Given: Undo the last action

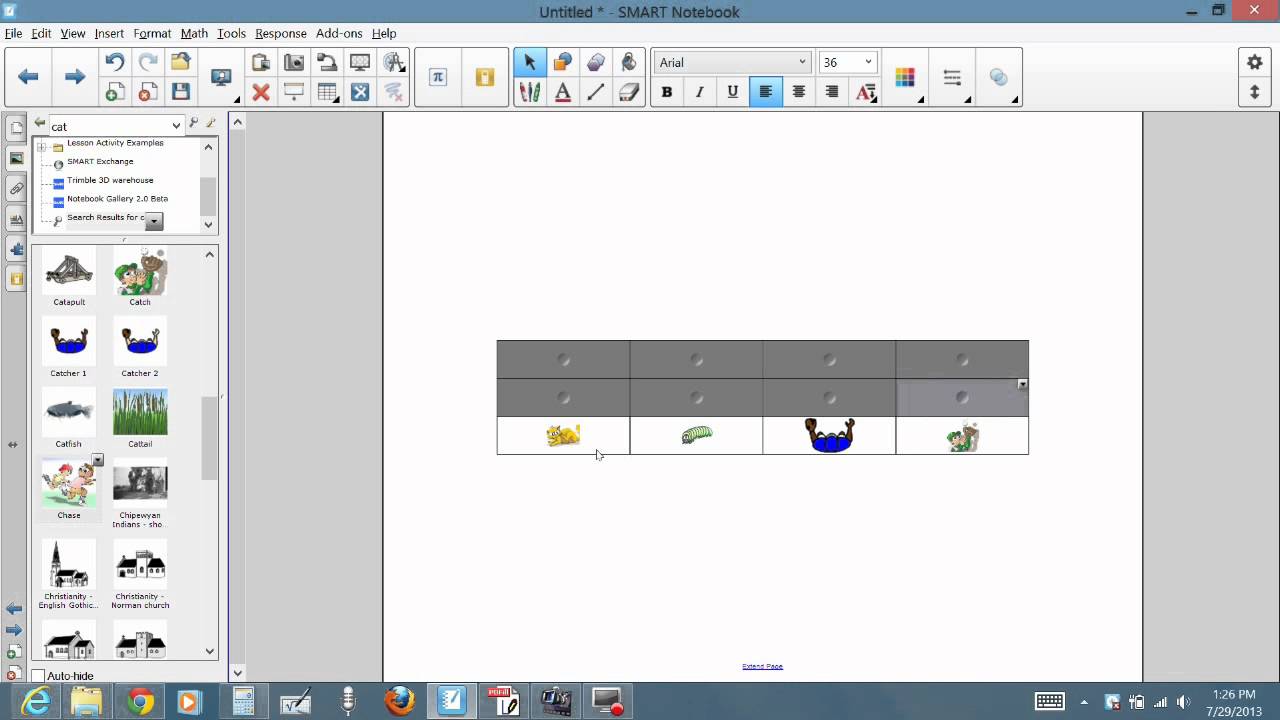Looking at the screenshot, I should 115,61.
